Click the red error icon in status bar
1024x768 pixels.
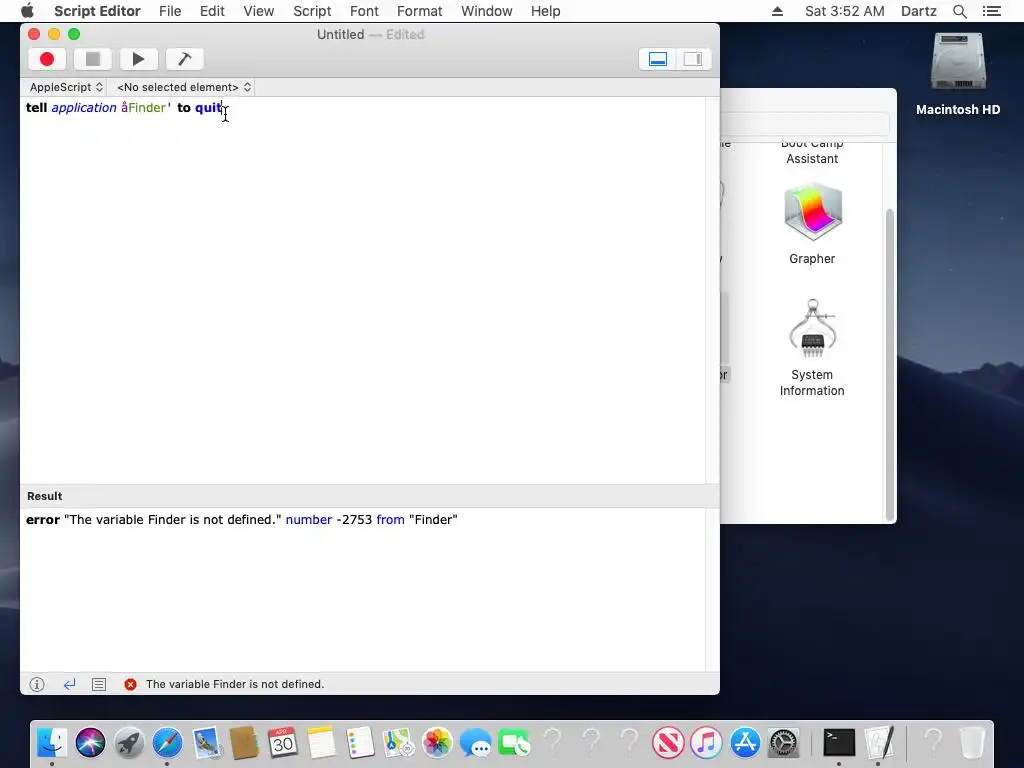(x=131, y=684)
